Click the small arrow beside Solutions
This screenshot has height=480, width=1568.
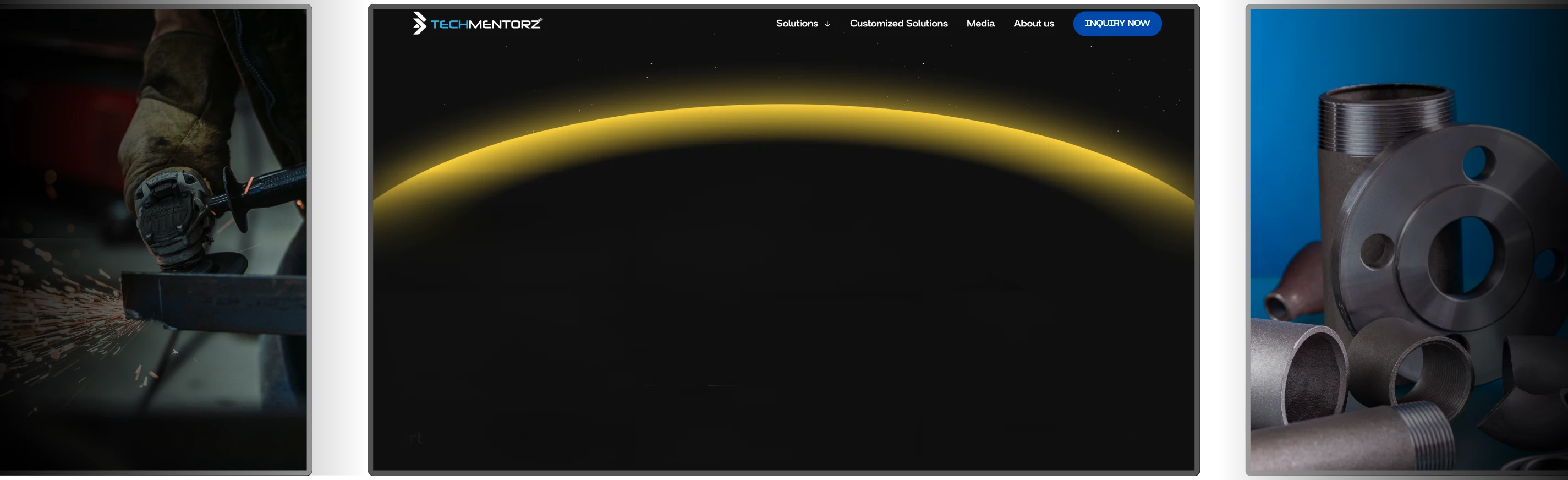tap(826, 24)
